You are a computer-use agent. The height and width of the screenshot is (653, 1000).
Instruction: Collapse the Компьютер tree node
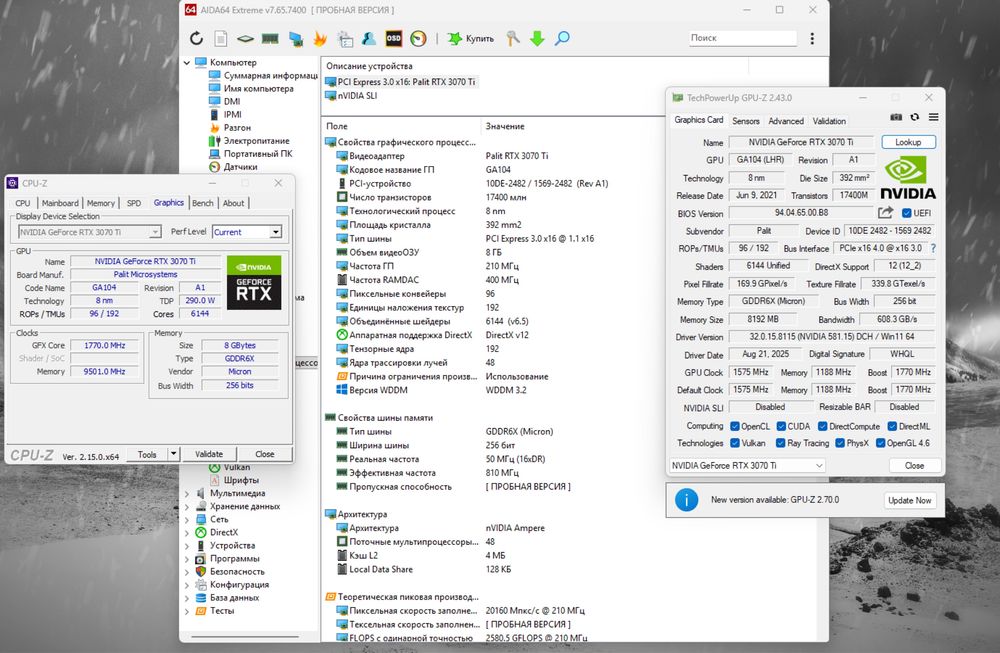[x=186, y=62]
